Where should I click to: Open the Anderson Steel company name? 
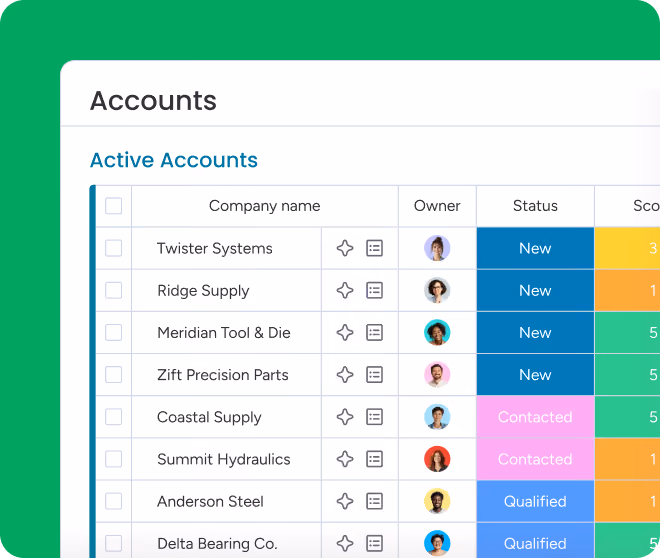tap(210, 502)
